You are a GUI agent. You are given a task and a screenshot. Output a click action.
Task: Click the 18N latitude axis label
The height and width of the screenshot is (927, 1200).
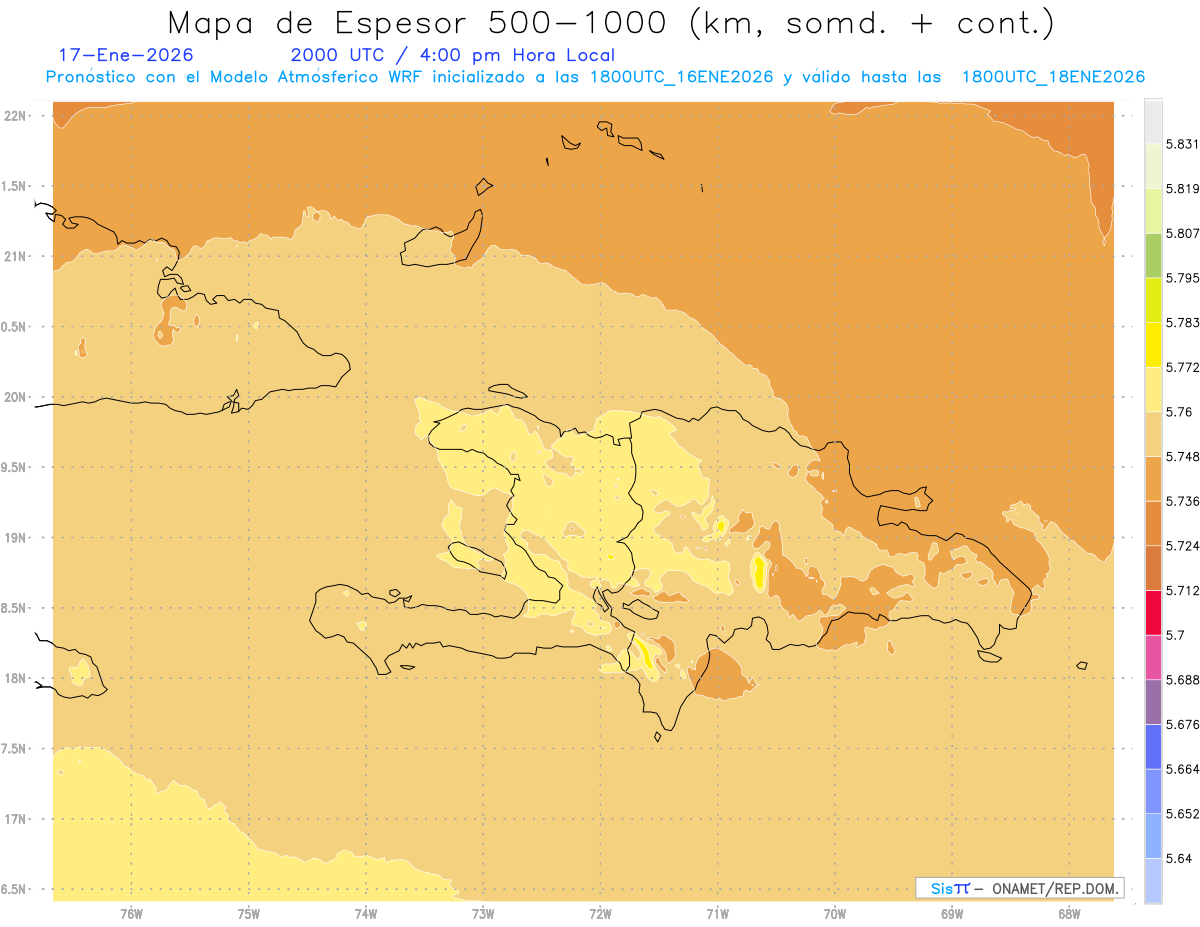(14, 678)
